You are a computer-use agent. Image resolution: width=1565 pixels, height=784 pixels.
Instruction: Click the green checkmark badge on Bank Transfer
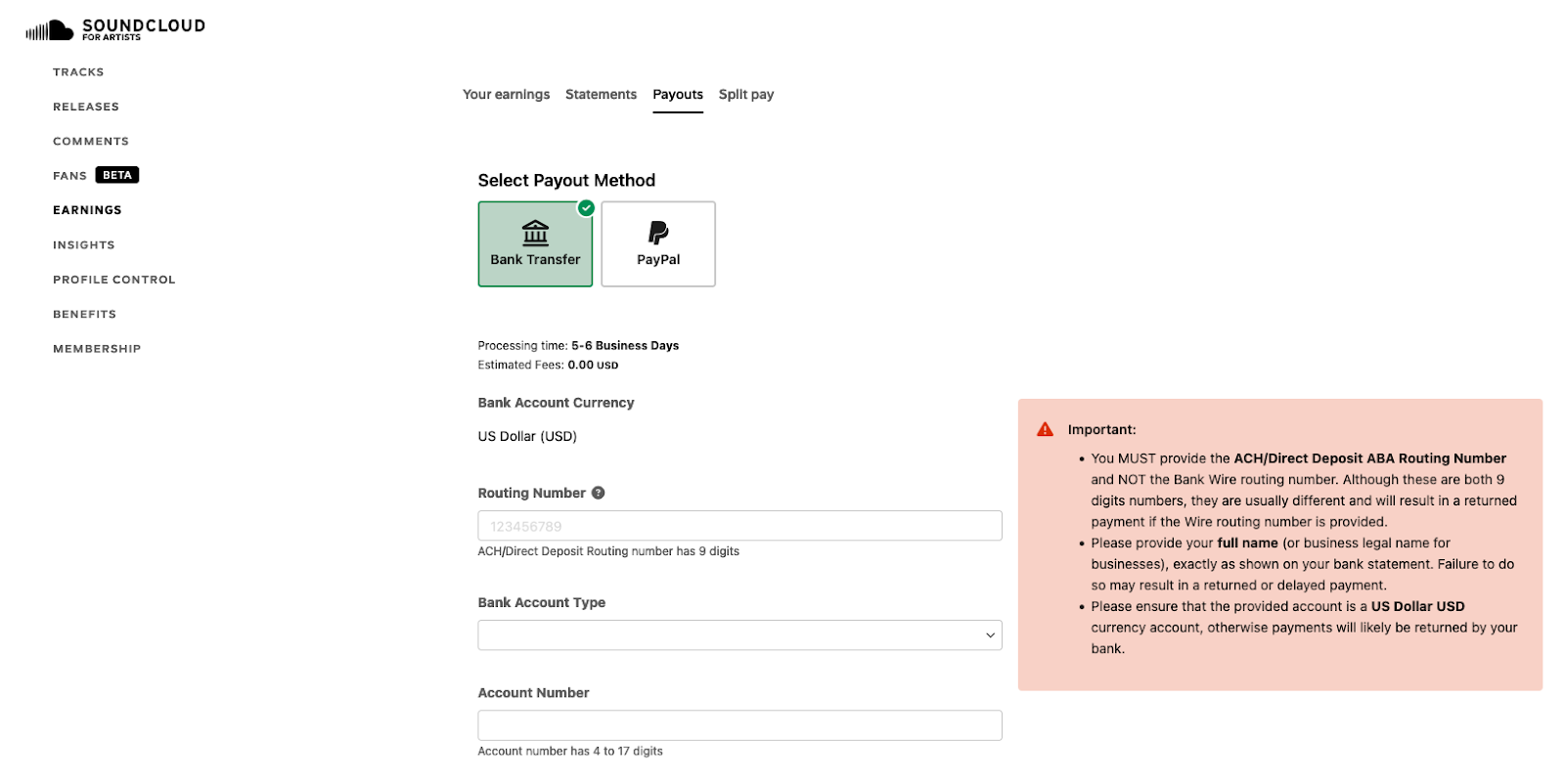pyautogui.click(x=586, y=207)
